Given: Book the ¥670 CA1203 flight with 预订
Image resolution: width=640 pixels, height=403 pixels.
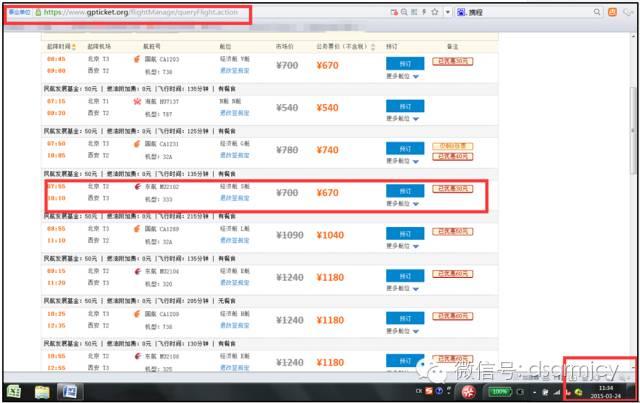Looking at the screenshot, I should click(x=404, y=64).
